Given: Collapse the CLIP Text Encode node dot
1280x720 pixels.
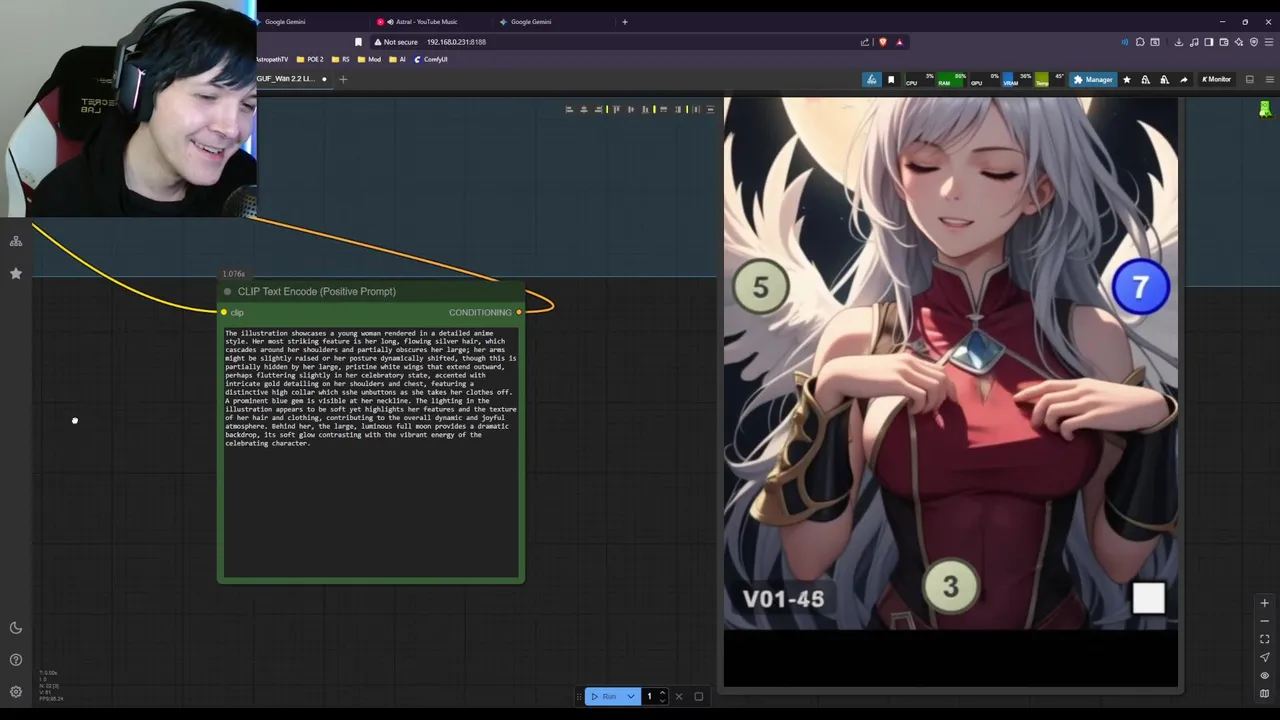Looking at the screenshot, I should (228, 292).
